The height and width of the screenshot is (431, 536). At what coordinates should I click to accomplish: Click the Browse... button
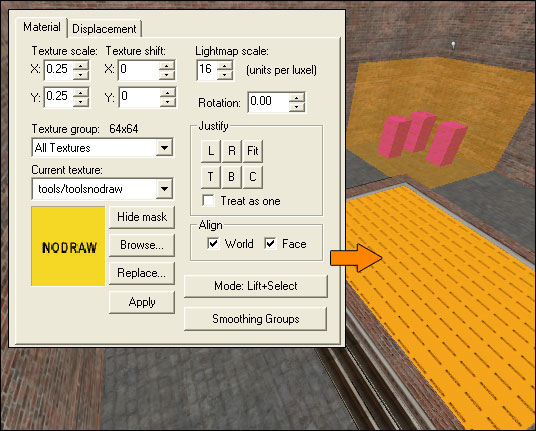tap(142, 245)
